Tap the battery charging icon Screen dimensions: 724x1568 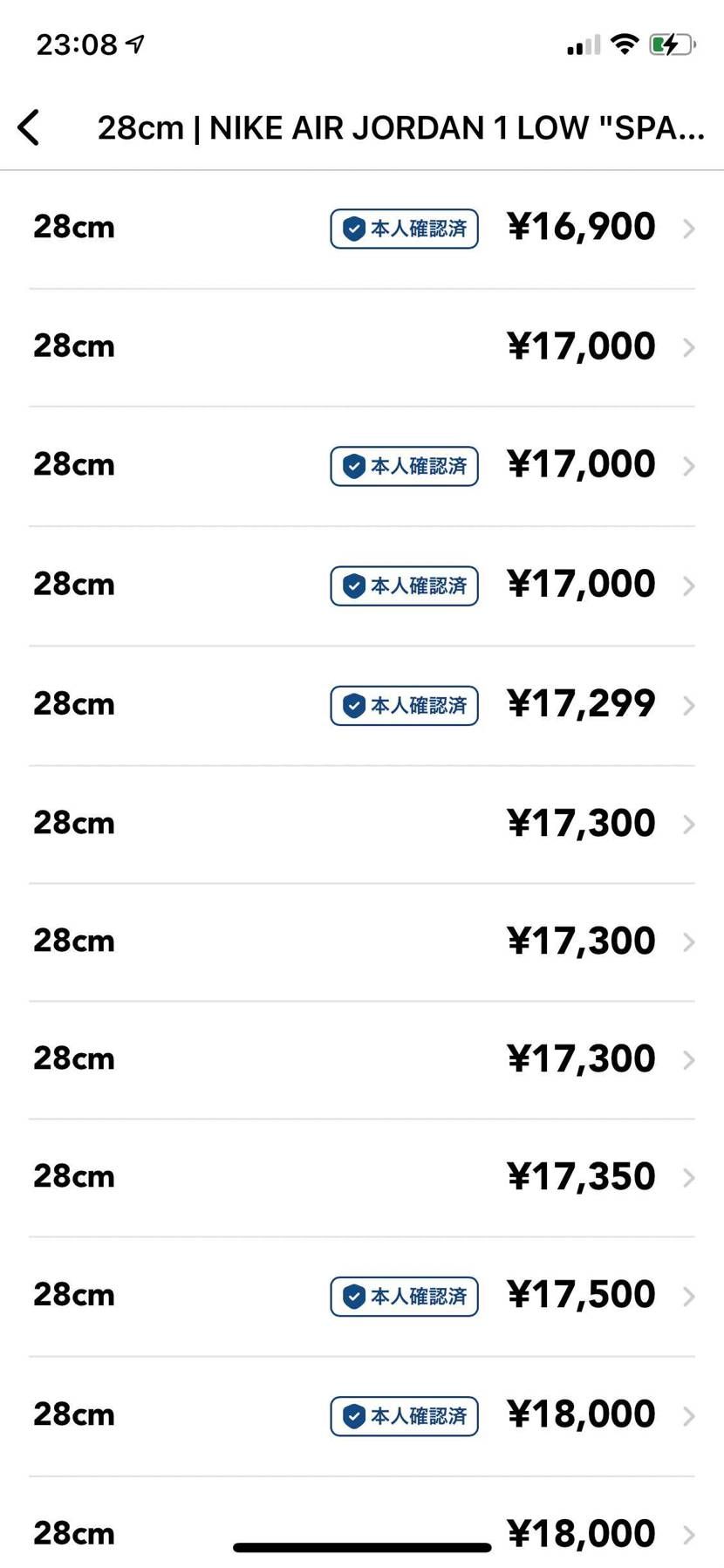671,44
